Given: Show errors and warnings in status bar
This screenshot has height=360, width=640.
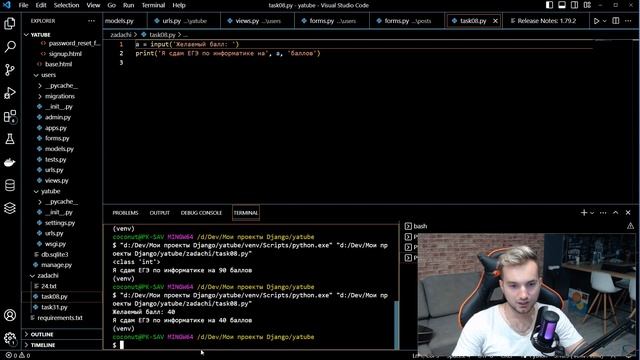Looking at the screenshot, I should tap(18, 356).
